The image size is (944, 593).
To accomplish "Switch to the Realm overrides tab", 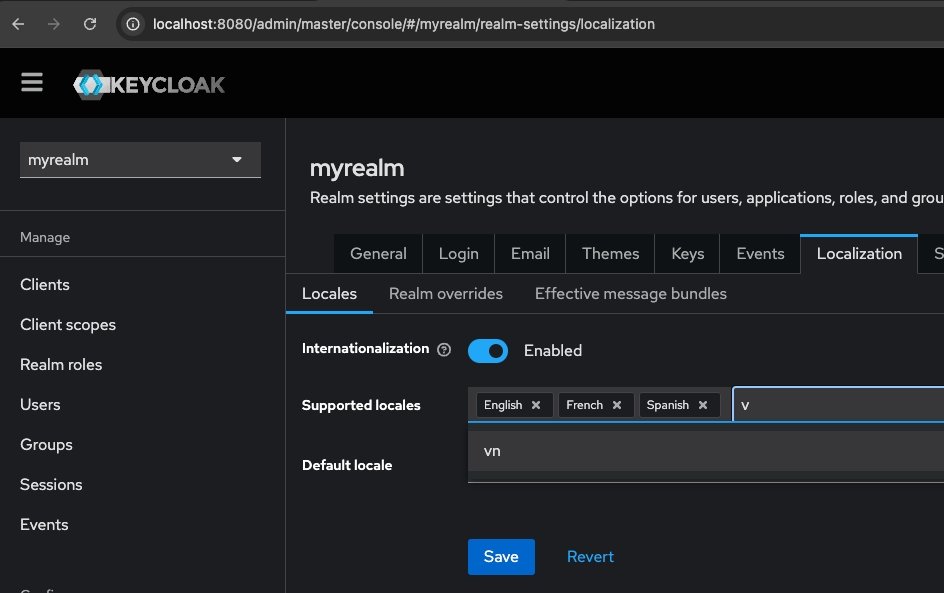I will click(x=445, y=294).
